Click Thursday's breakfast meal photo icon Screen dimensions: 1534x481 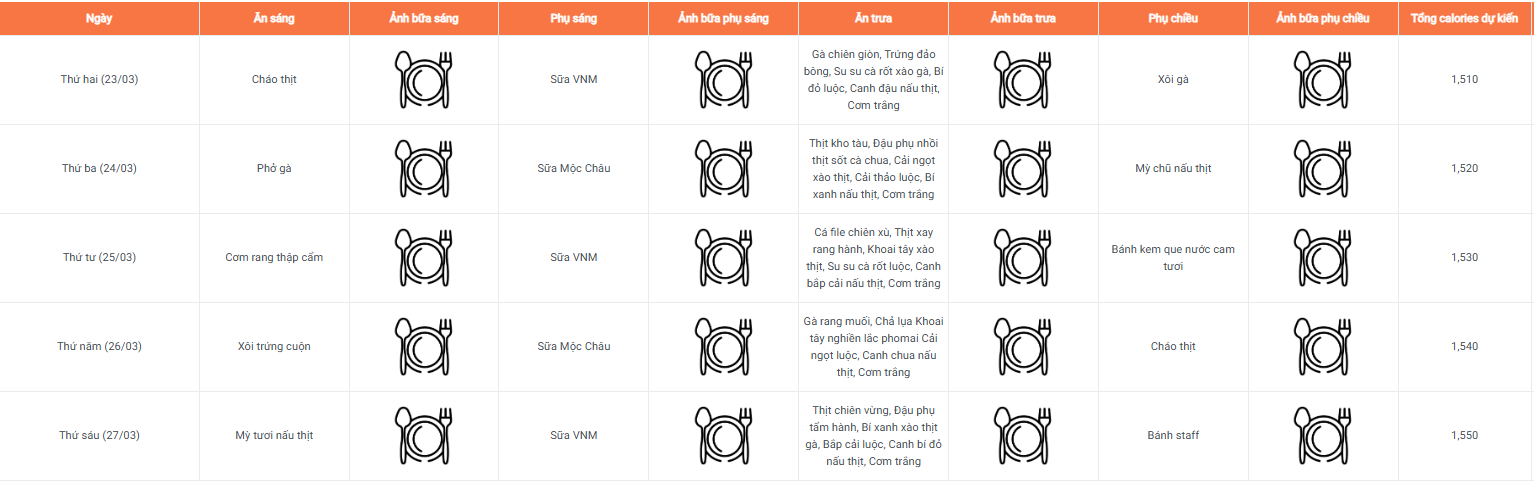click(x=424, y=346)
